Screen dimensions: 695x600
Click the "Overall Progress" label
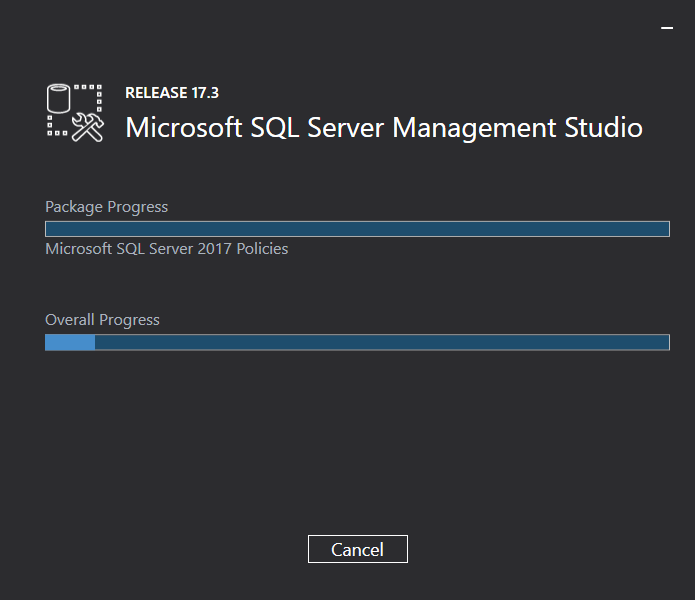tap(102, 320)
